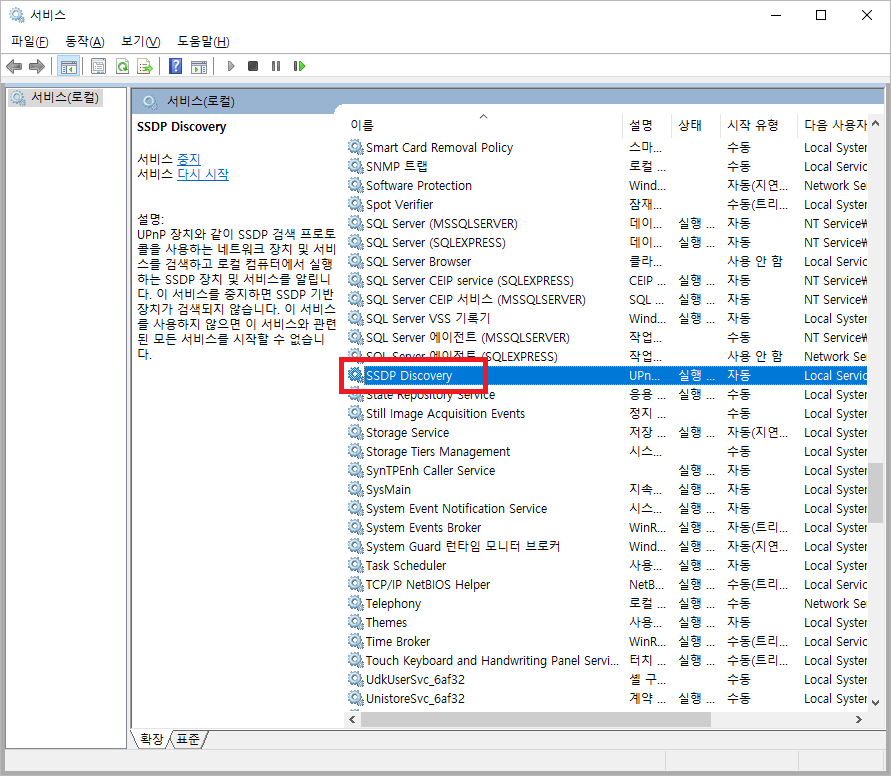The width and height of the screenshot is (891, 776).
Task: Click the horizontal scrollbar thumb
Action: 536,719
